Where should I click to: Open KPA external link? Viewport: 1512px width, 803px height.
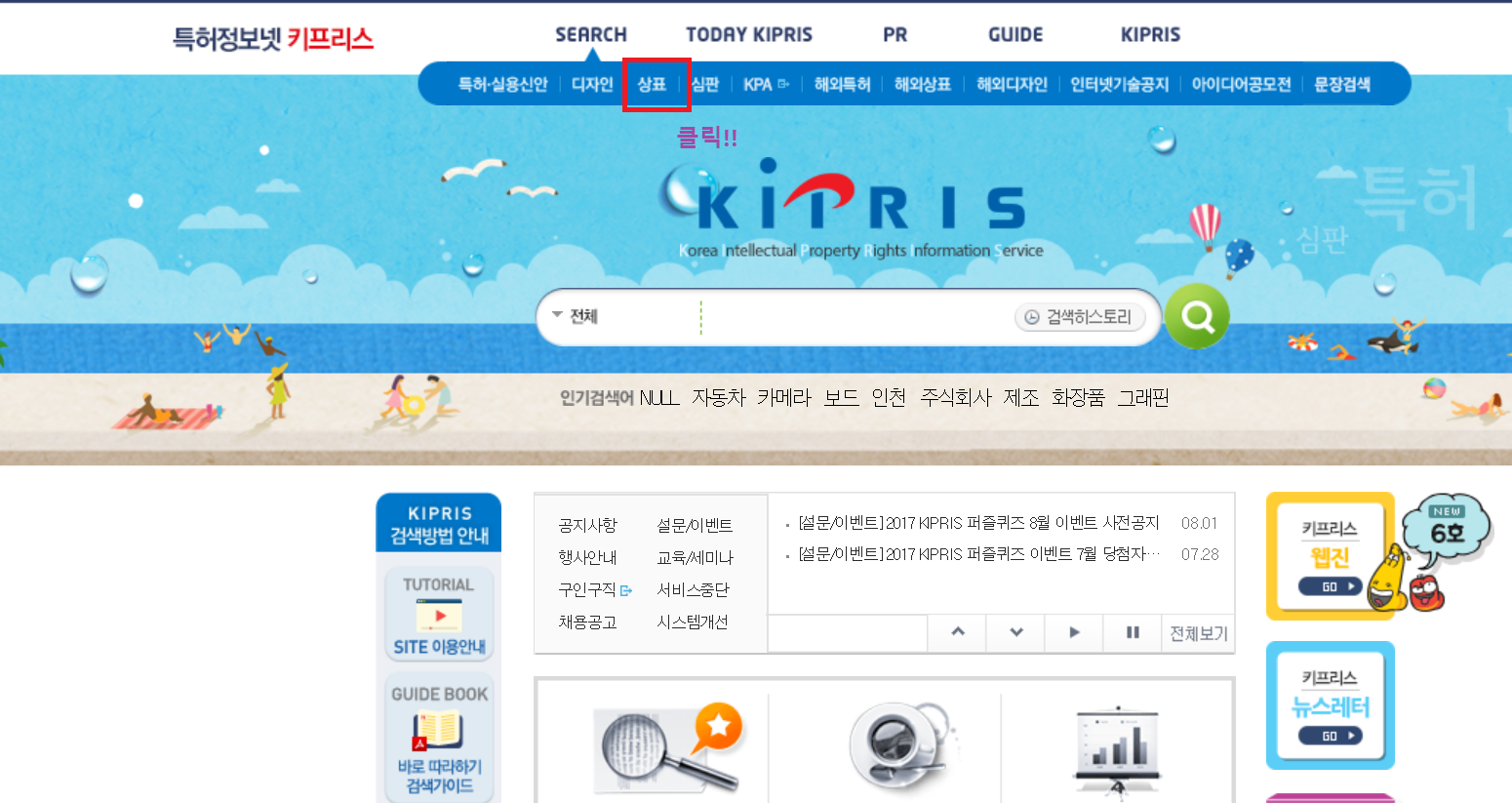(766, 85)
